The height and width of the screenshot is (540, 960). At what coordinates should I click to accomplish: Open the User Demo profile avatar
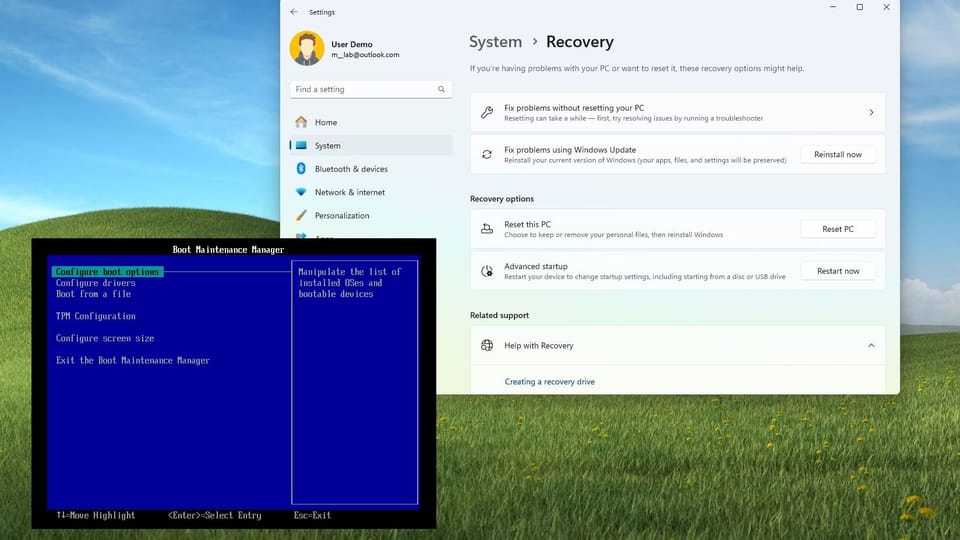(307, 48)
